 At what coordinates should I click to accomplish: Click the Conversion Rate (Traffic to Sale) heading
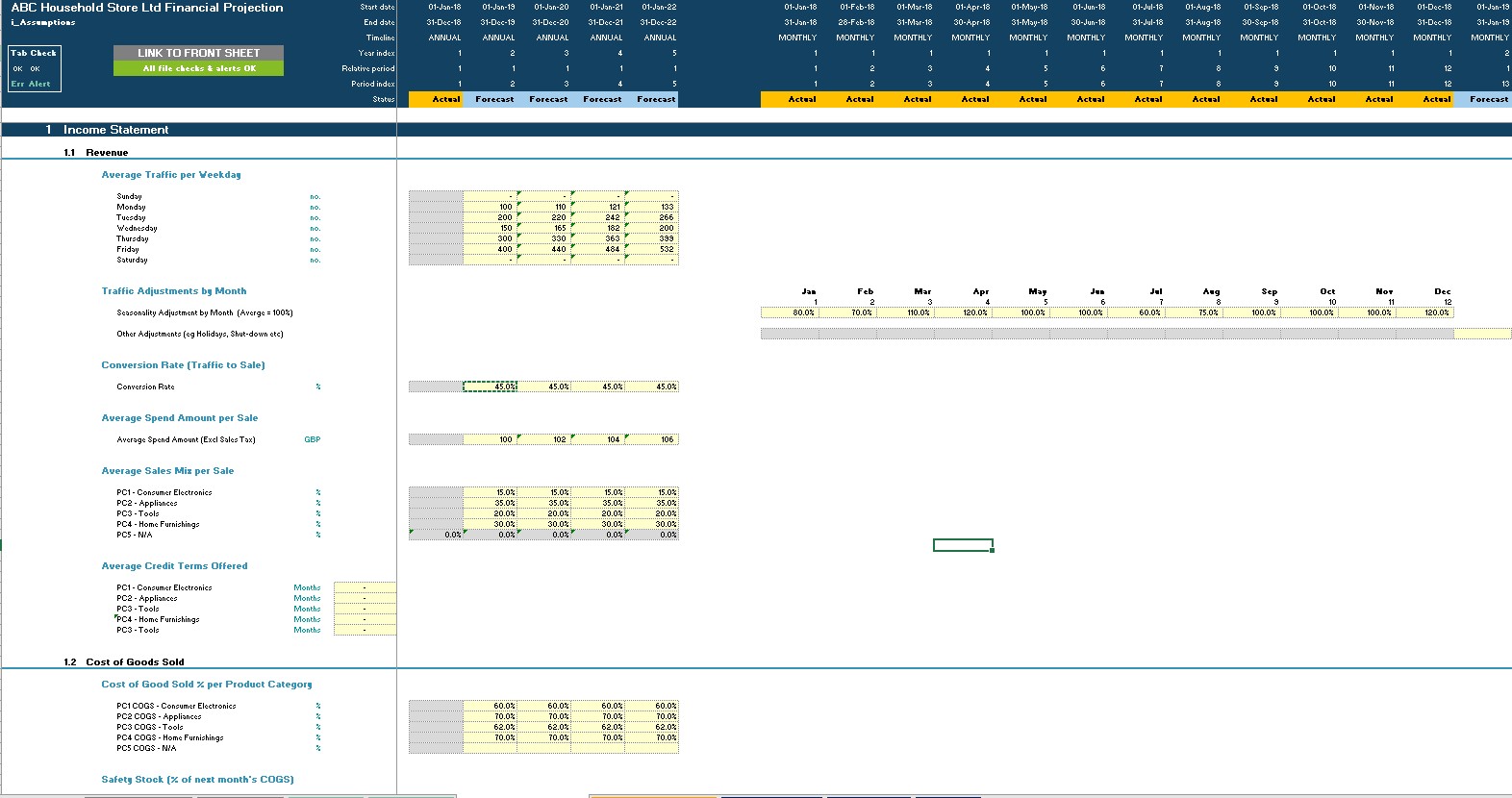183,365
